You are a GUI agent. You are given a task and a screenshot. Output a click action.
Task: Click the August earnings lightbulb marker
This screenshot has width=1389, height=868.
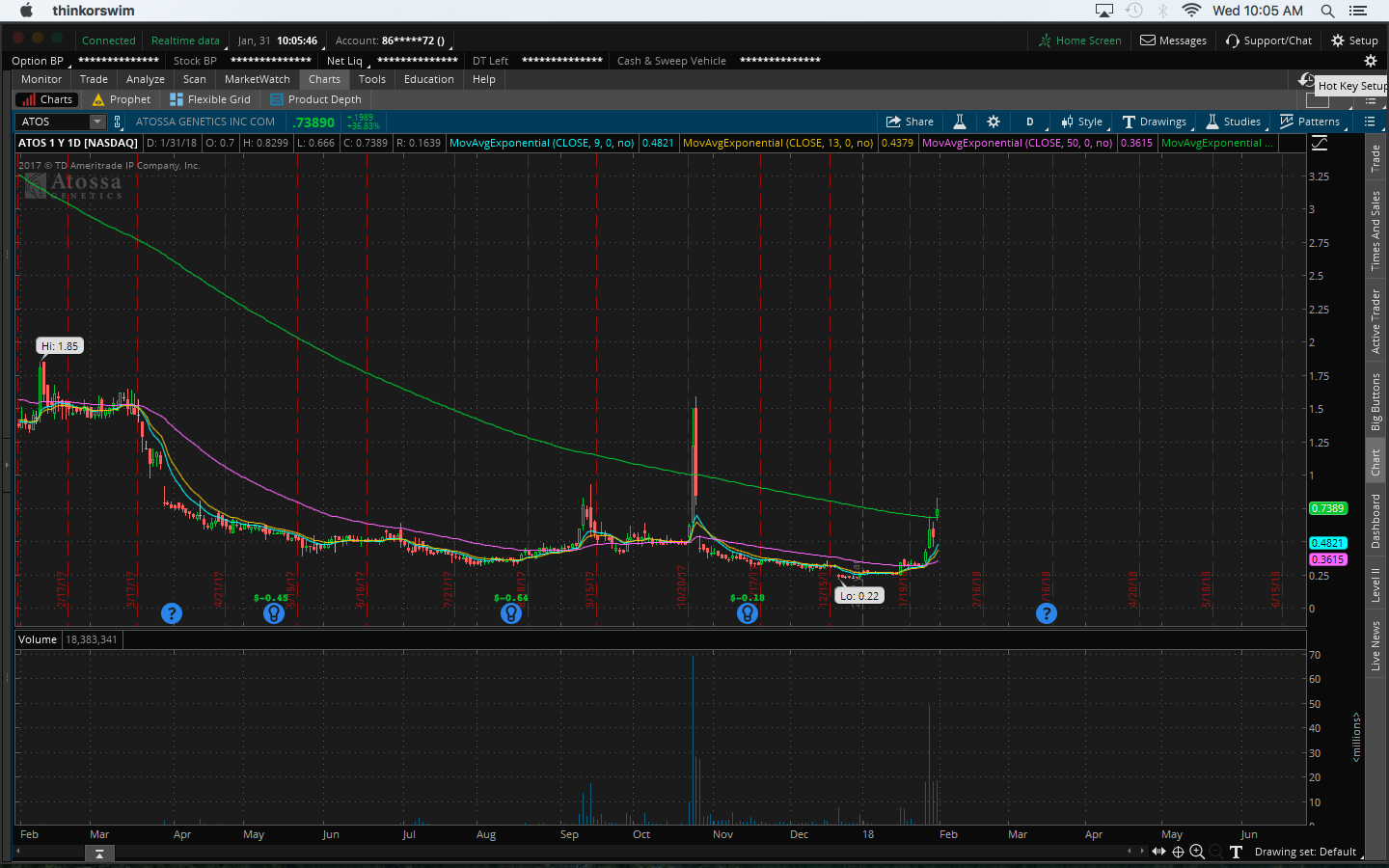pos(511,613)
